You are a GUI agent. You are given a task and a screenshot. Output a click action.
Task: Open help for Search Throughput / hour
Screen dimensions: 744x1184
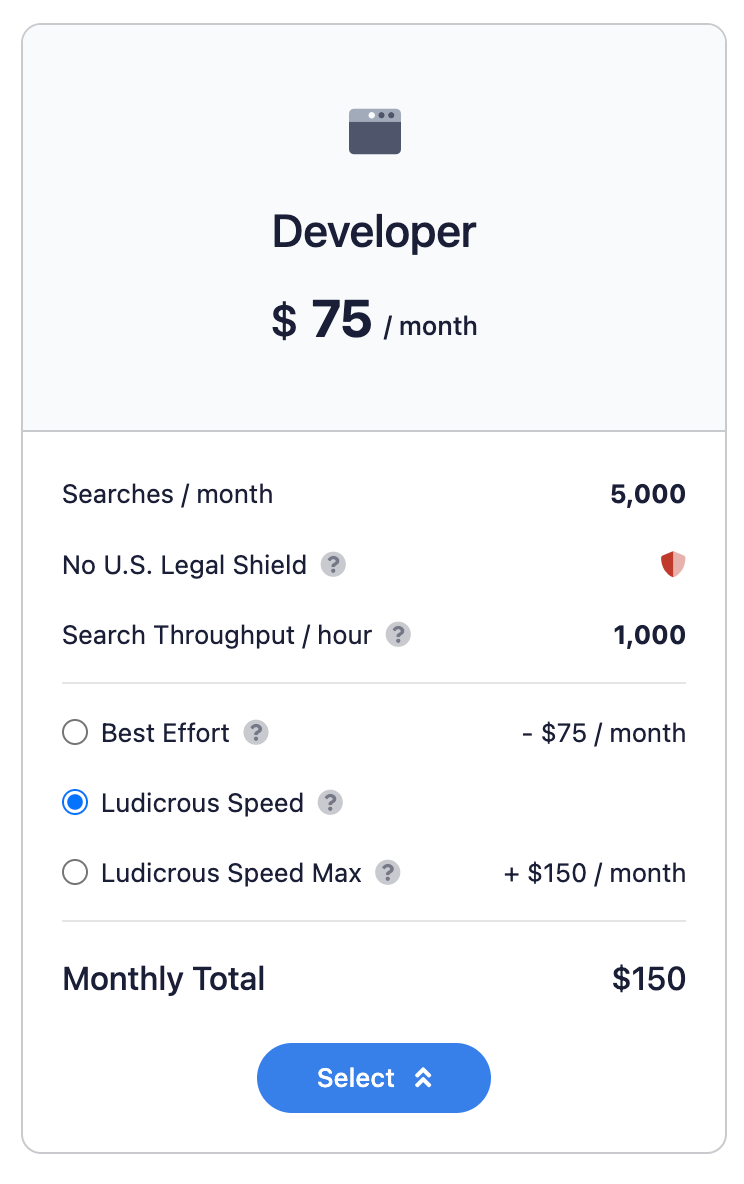pyautogui.click(x=398, y=635)
